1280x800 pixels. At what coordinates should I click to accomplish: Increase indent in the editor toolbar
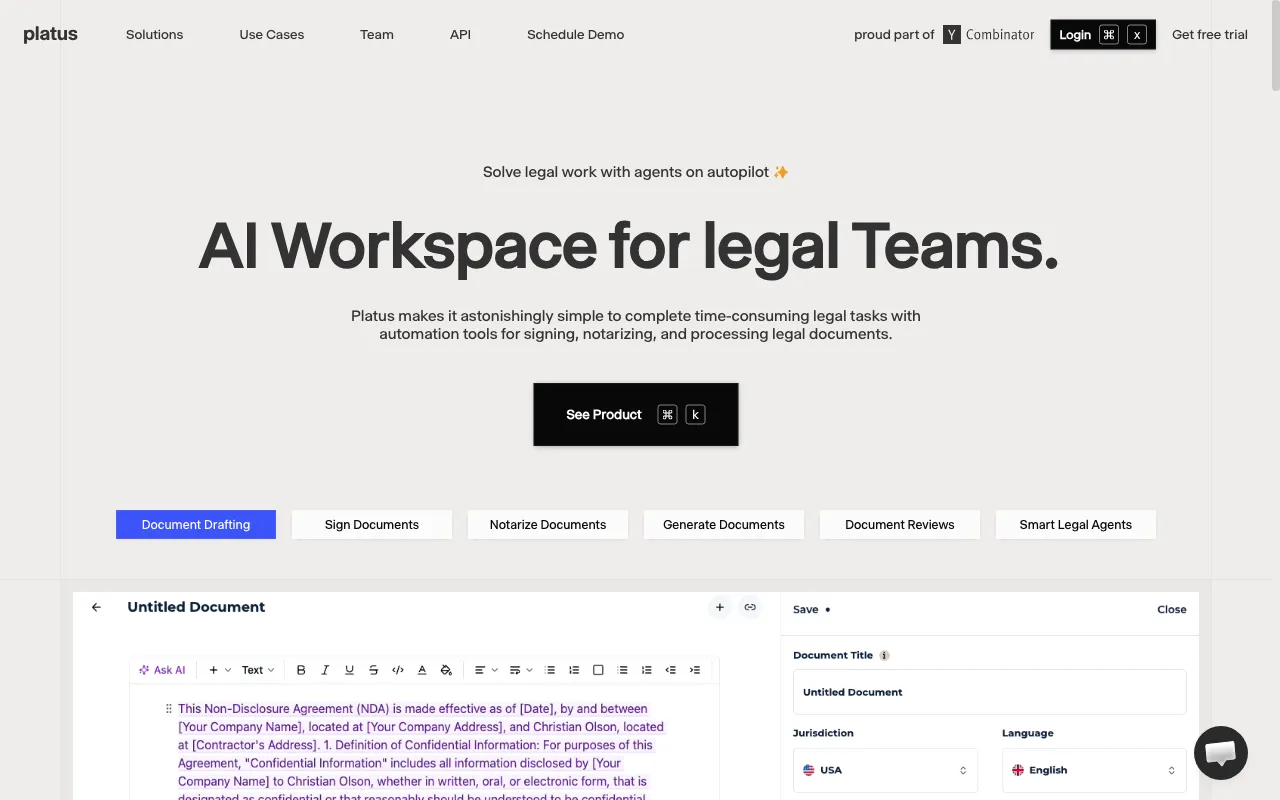[x=695, y=670]
